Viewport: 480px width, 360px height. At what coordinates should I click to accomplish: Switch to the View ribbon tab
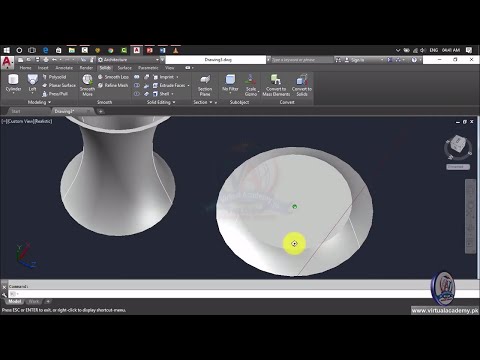point(170,68)
